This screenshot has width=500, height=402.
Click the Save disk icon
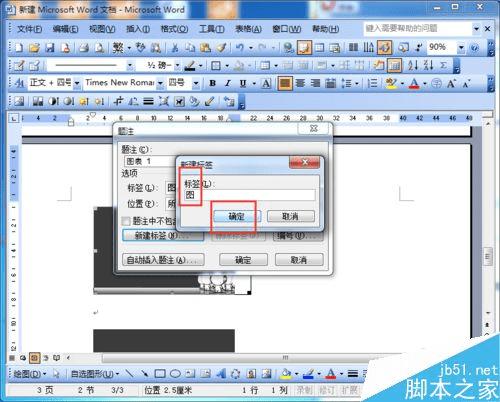click(x=50, y=48)
